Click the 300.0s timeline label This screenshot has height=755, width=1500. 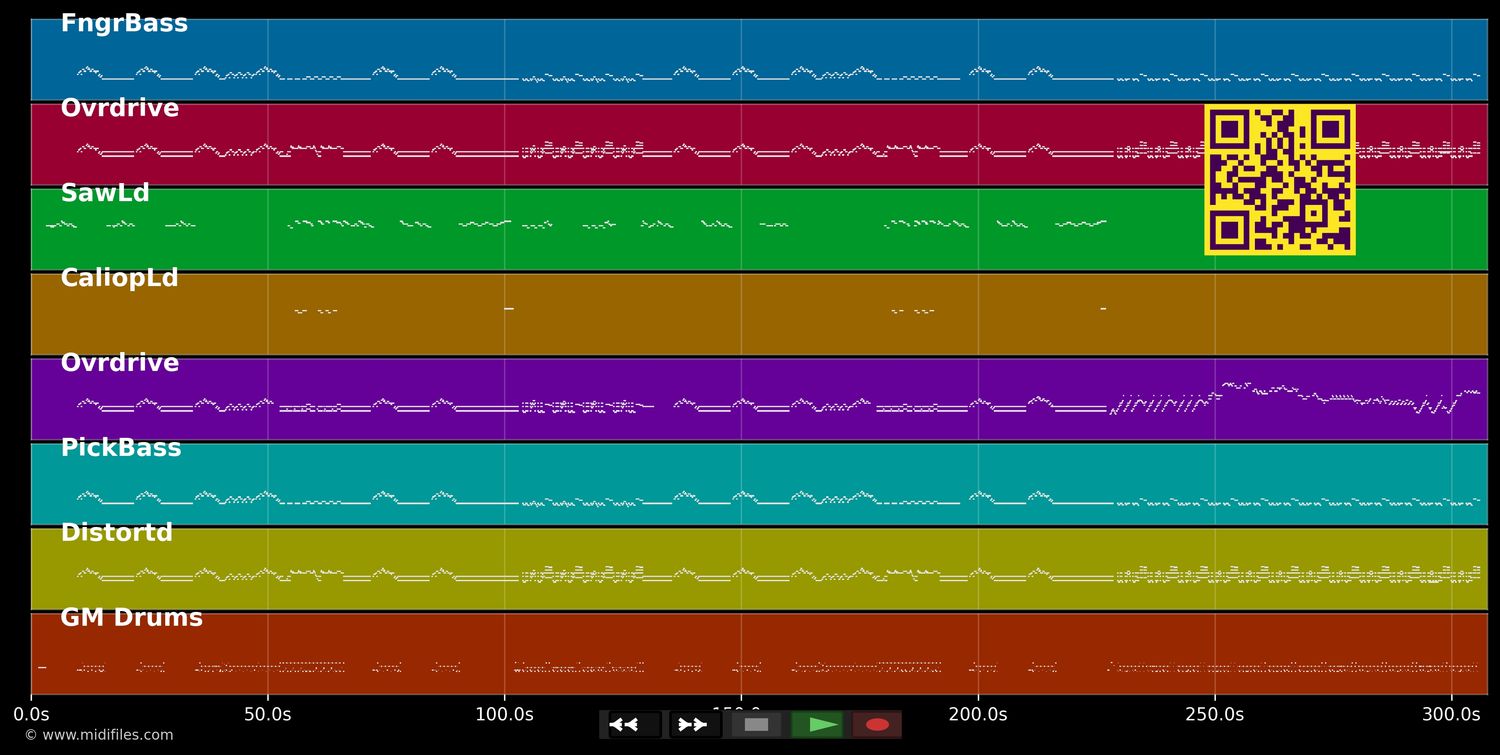1451,714
